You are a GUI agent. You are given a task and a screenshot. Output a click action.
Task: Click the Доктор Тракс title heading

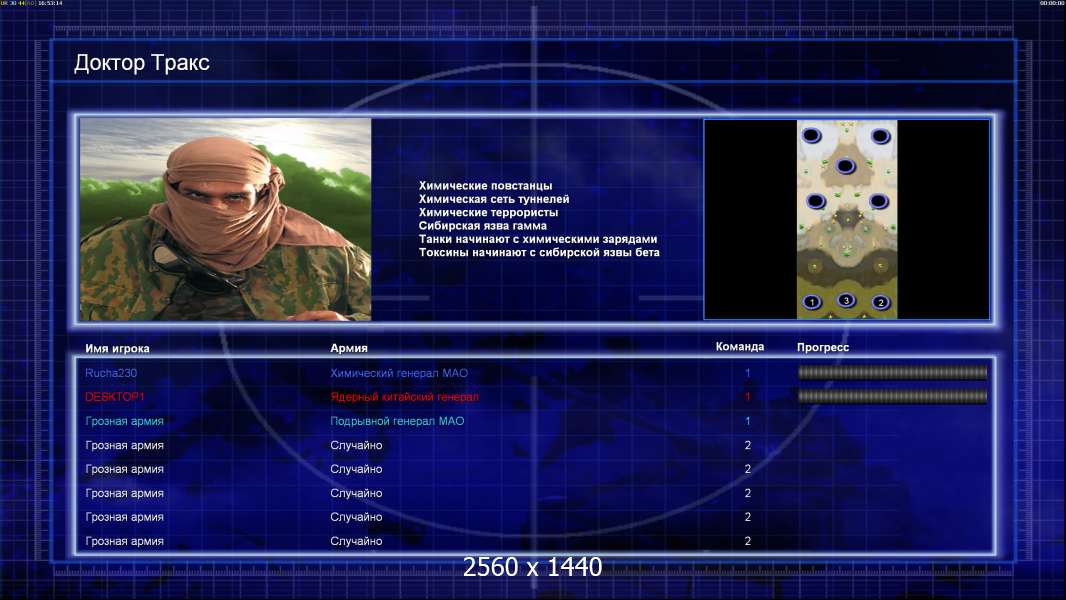point(141,63)
